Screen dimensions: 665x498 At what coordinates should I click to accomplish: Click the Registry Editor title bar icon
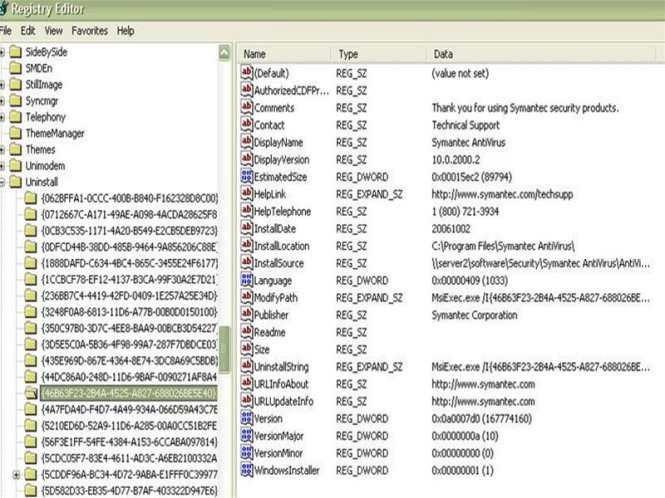tap(3, 8)
